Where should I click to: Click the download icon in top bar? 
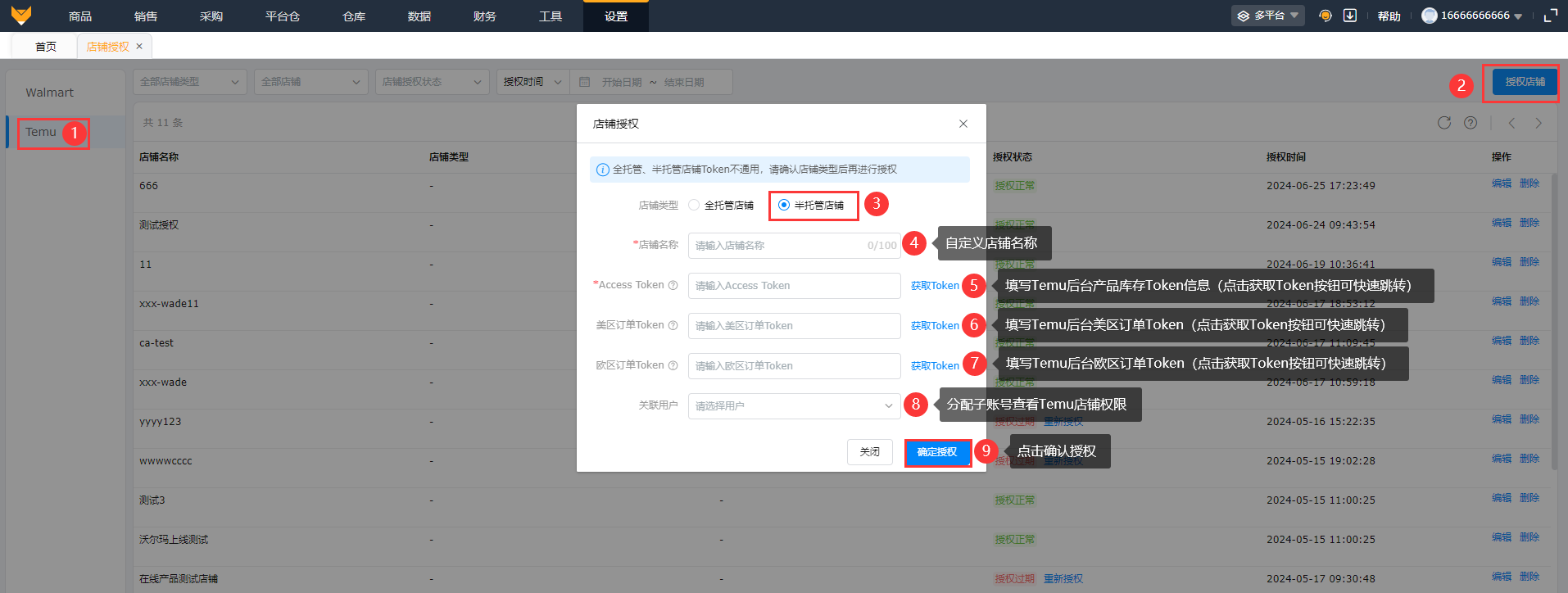[x=1350, y=16]
